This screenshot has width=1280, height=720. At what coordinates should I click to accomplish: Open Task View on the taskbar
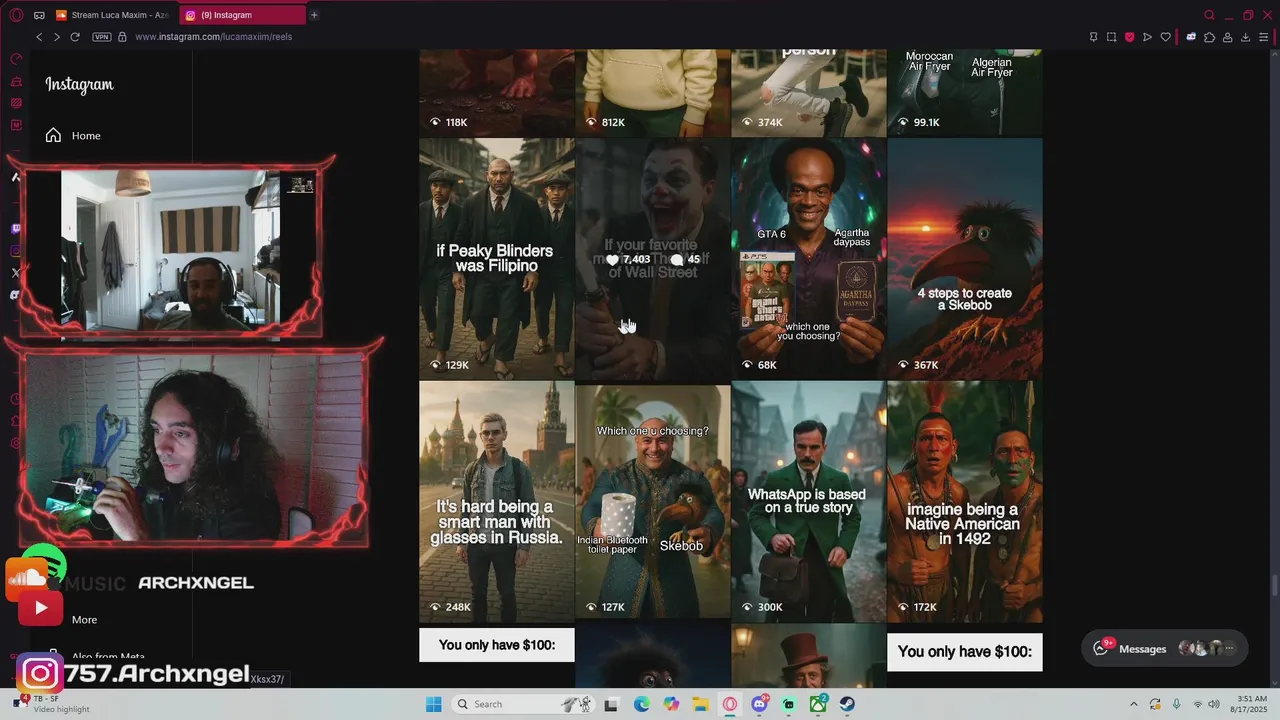(x=611, y=704)
